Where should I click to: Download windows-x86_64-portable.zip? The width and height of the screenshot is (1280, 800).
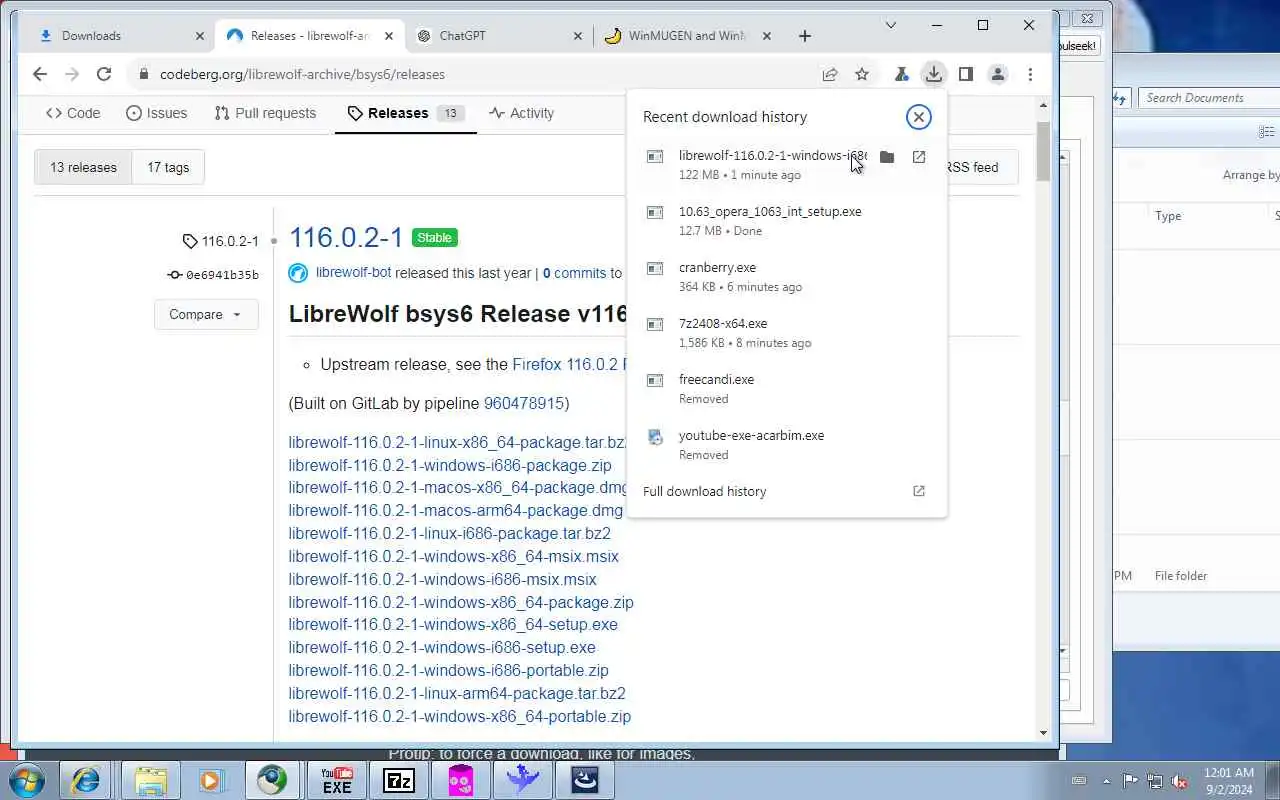pyautogui.click(x=460, y=716)
